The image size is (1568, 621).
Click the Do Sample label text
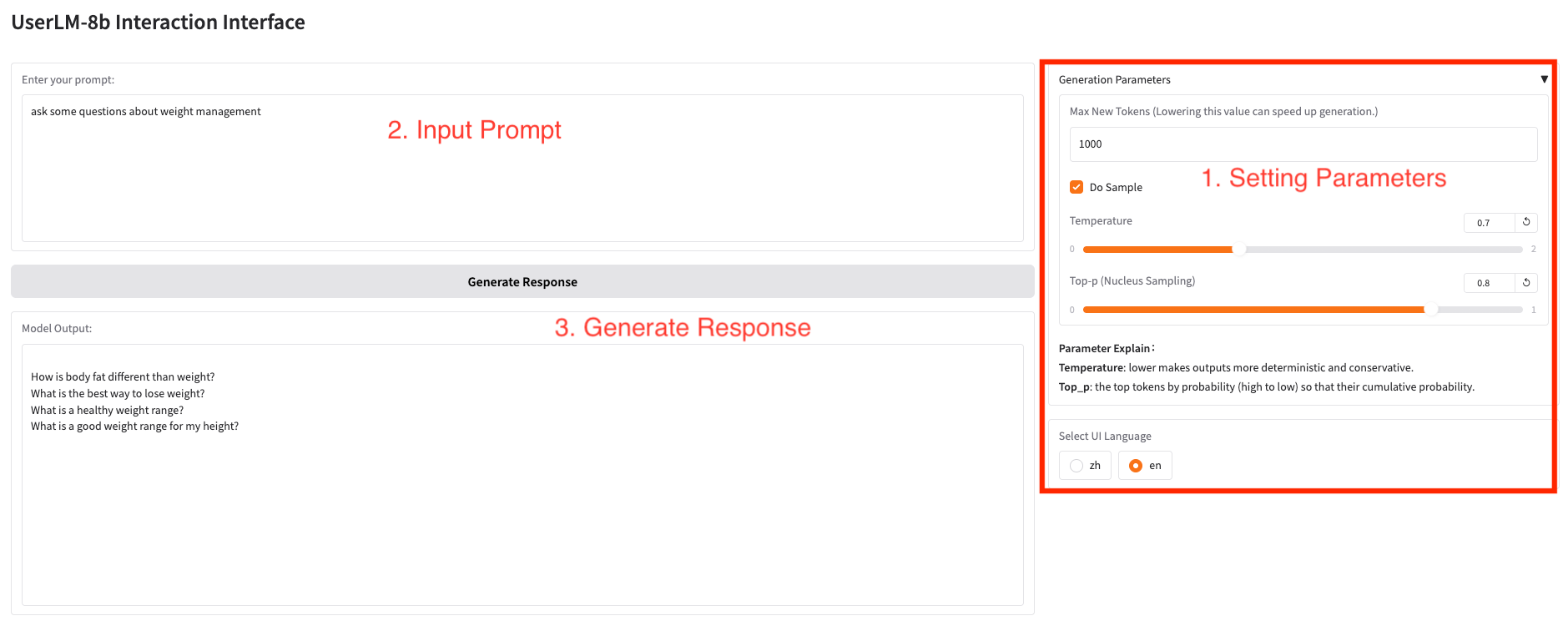coord(1116,188)
